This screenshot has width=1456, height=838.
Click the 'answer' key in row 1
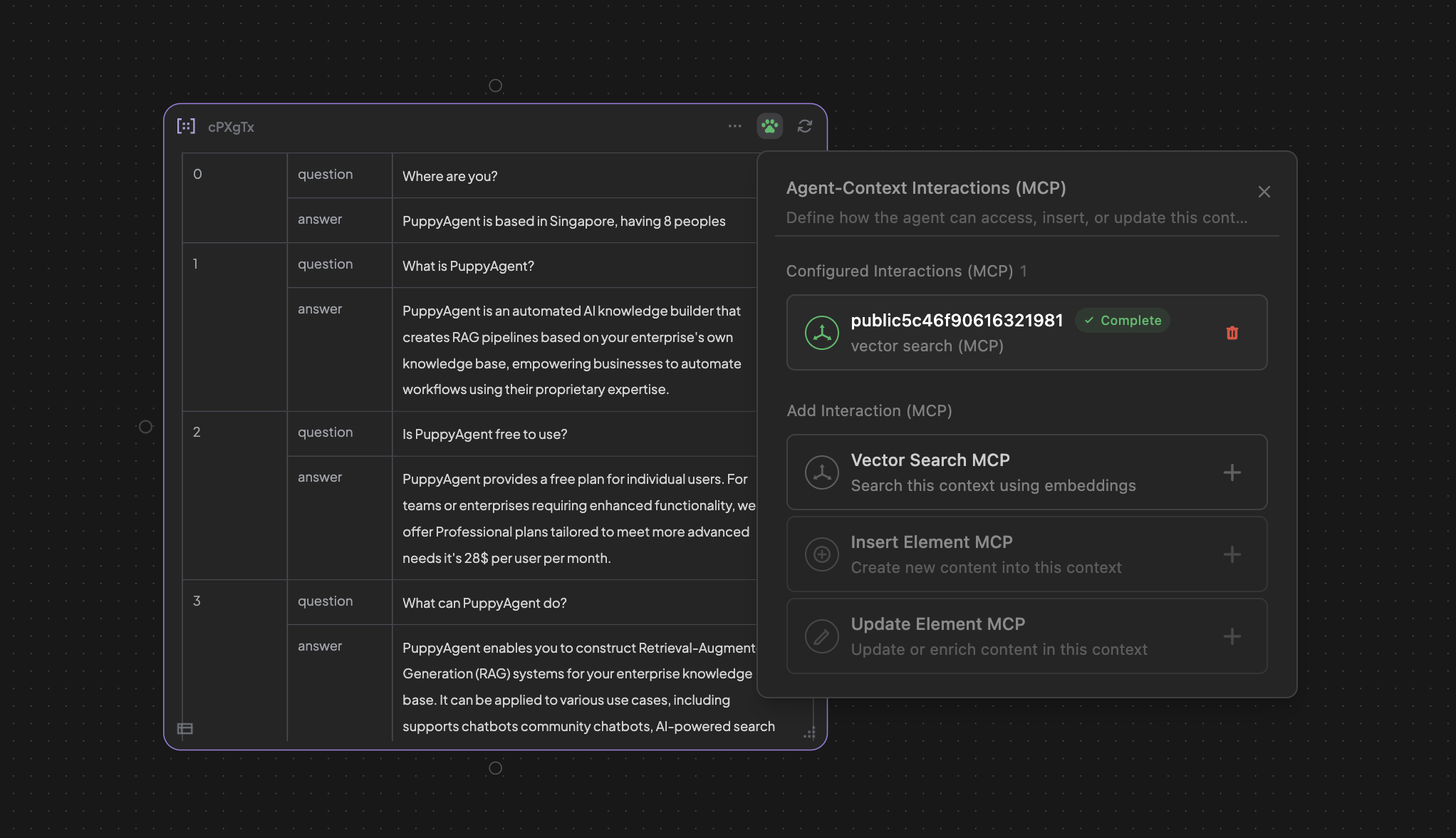(320, 309)
